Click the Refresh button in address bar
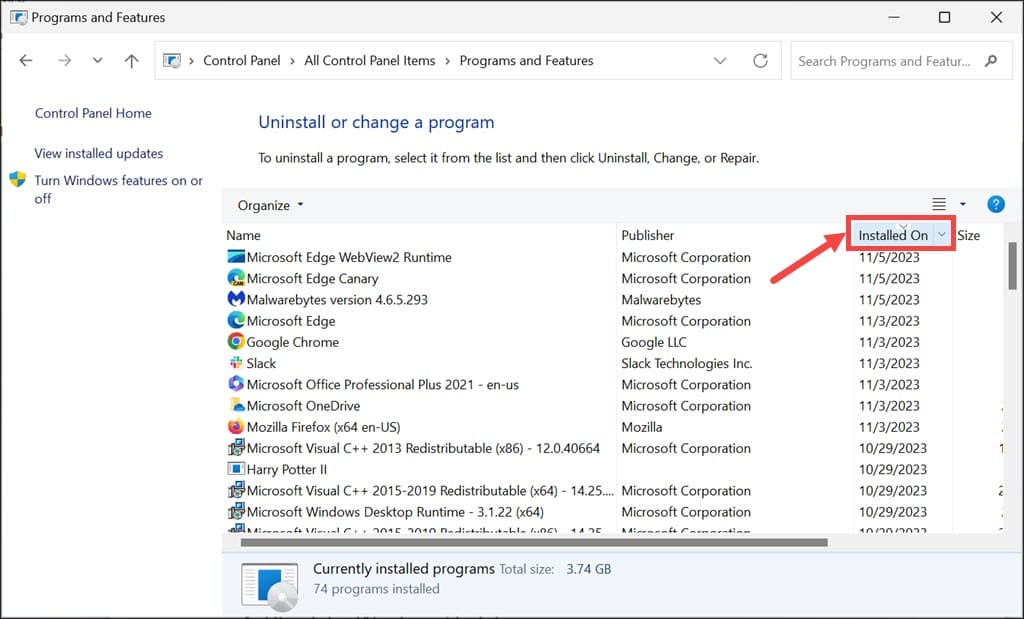1024x619 pixels. (x=760, y=61)
